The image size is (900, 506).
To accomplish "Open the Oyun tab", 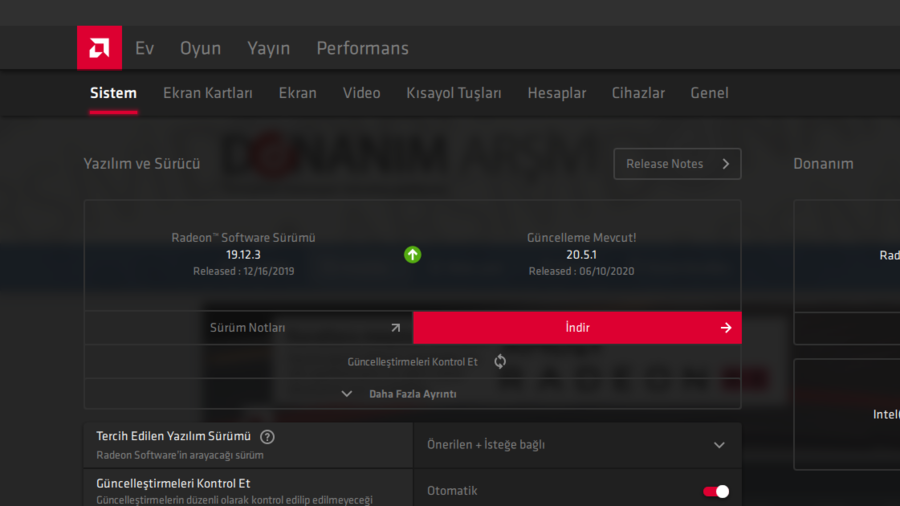I will tap(200, 48).
